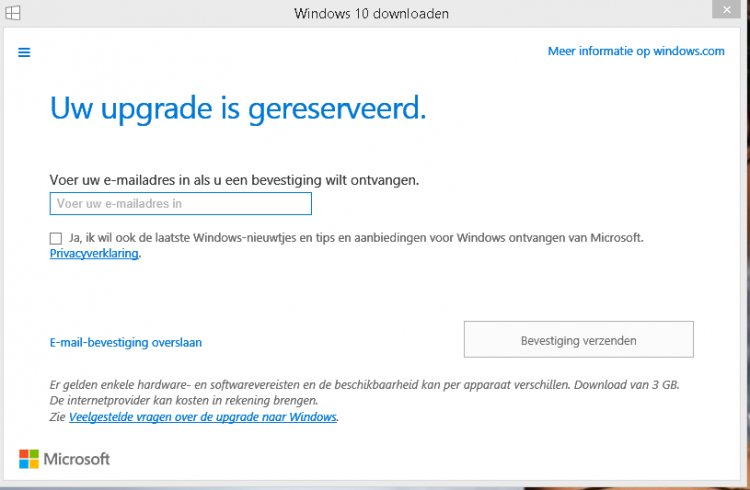
Task: Click 'E-mail-bevestiging overslaan' link
Action: point(126,342)
